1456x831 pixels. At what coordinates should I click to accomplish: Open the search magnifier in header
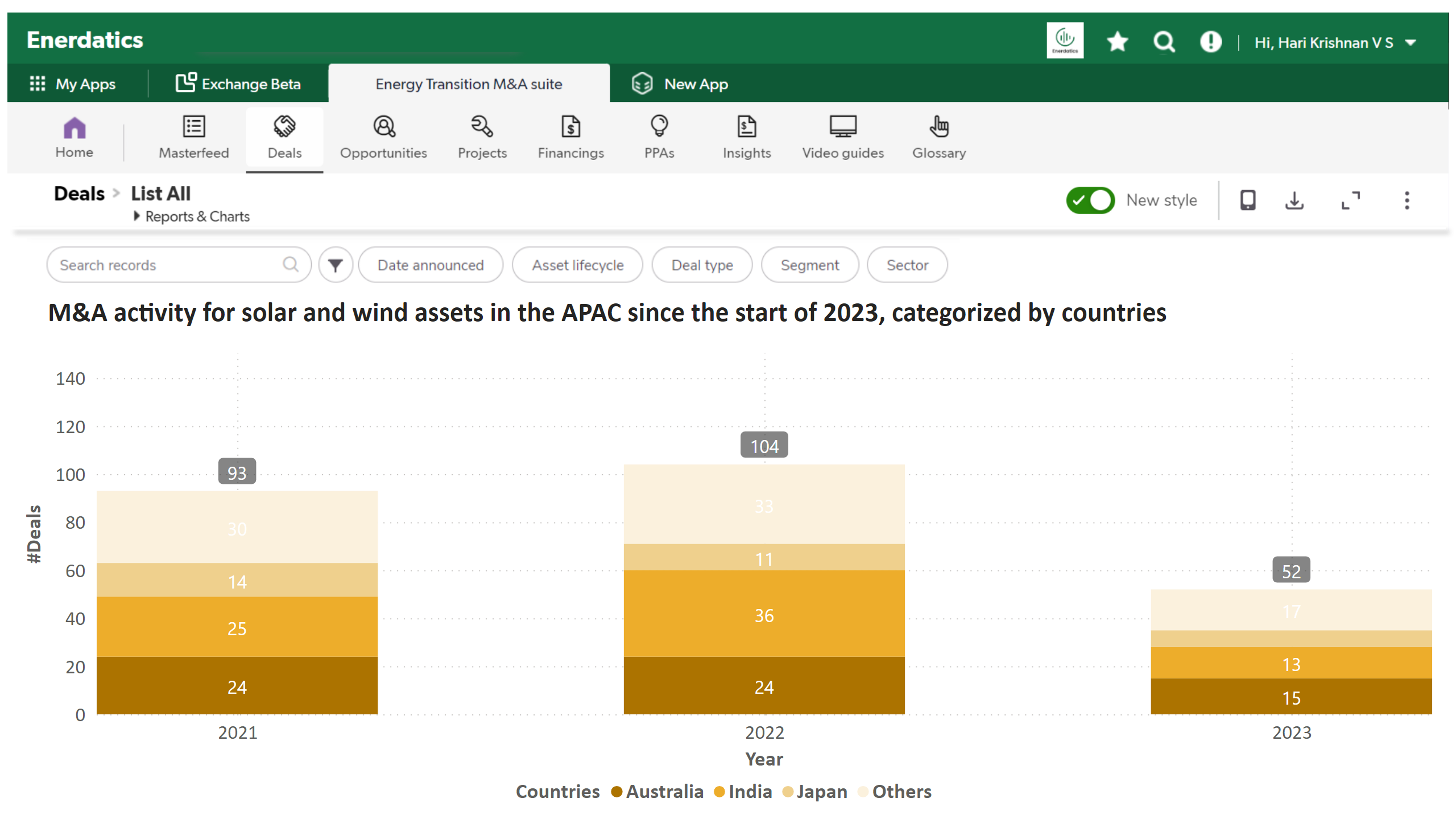point(1163,42)
